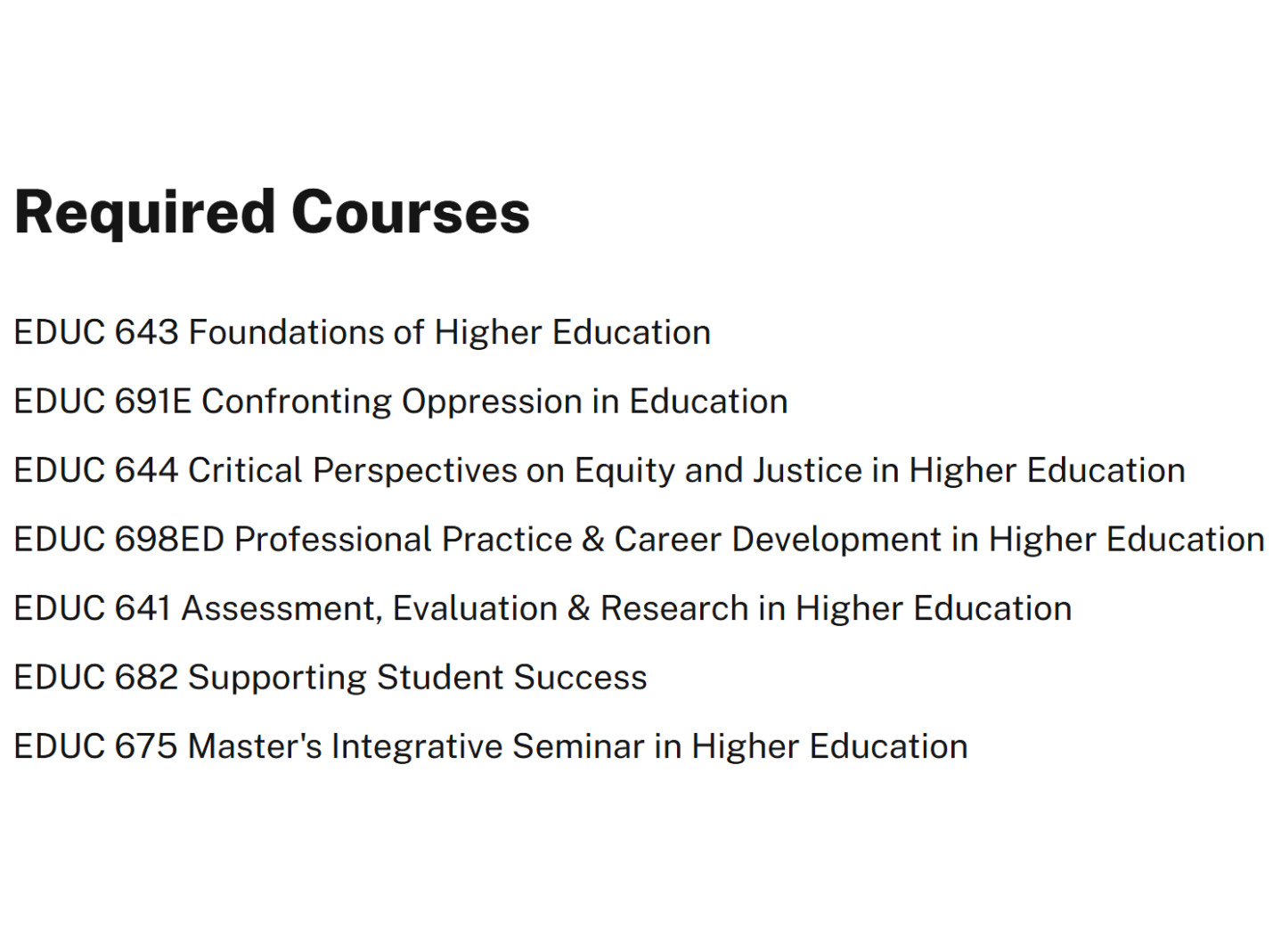Select the EDUC 644 course code
The height and width of the screenshot is (952, 1273).
click(96, 470)
